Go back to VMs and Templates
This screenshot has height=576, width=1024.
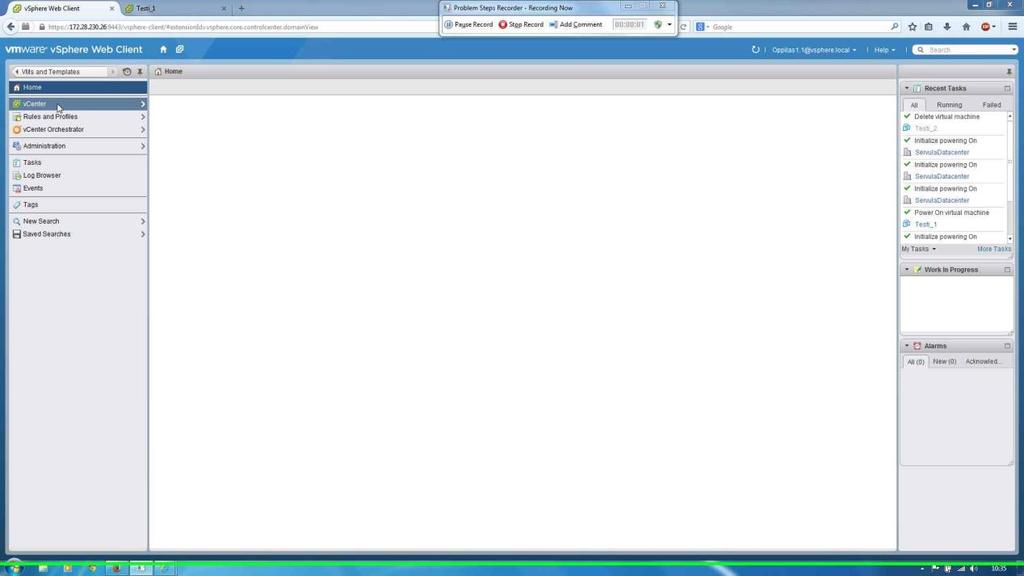60,72
